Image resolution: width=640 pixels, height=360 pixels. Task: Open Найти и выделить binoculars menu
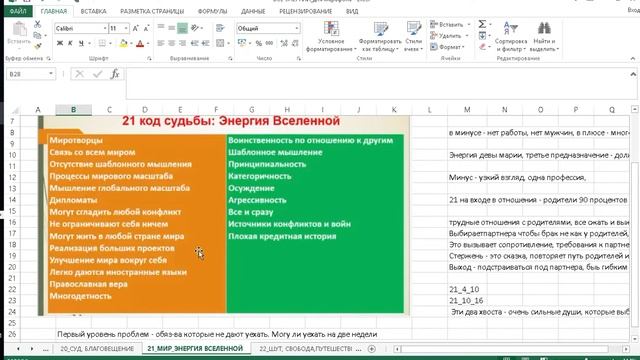(x=544, y=37)
